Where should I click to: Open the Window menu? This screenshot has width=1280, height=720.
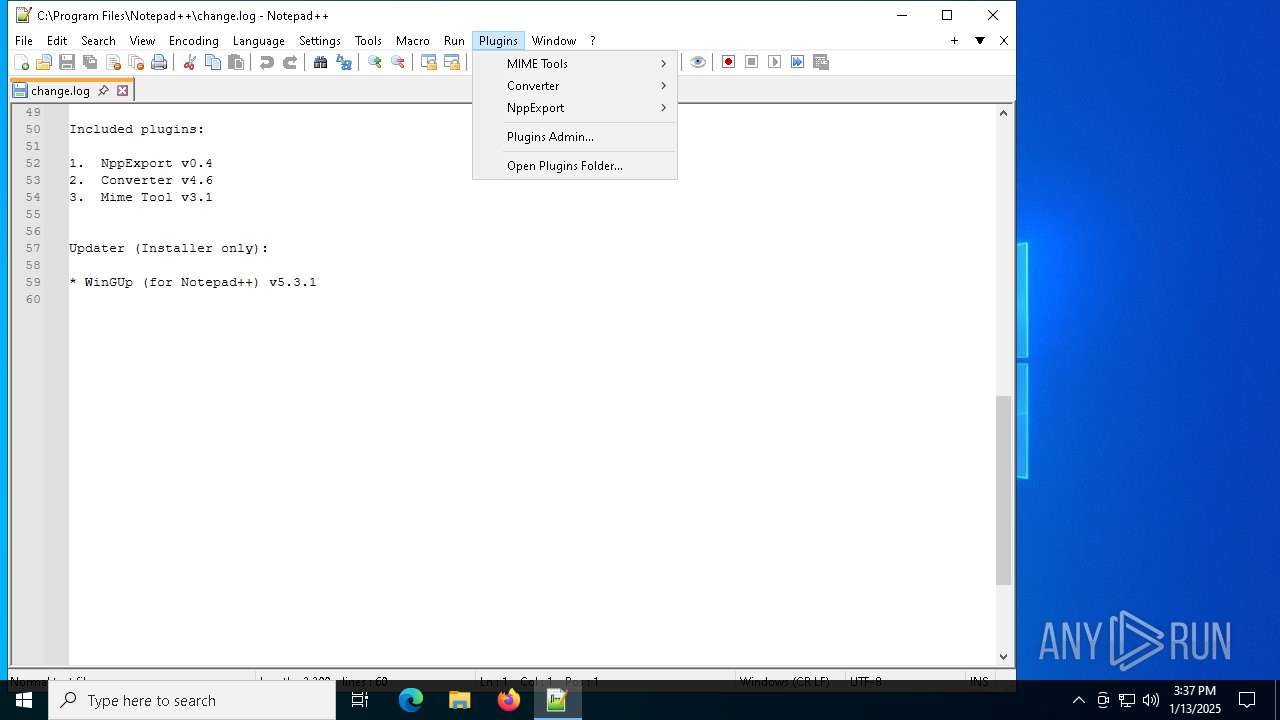[554, 41]
